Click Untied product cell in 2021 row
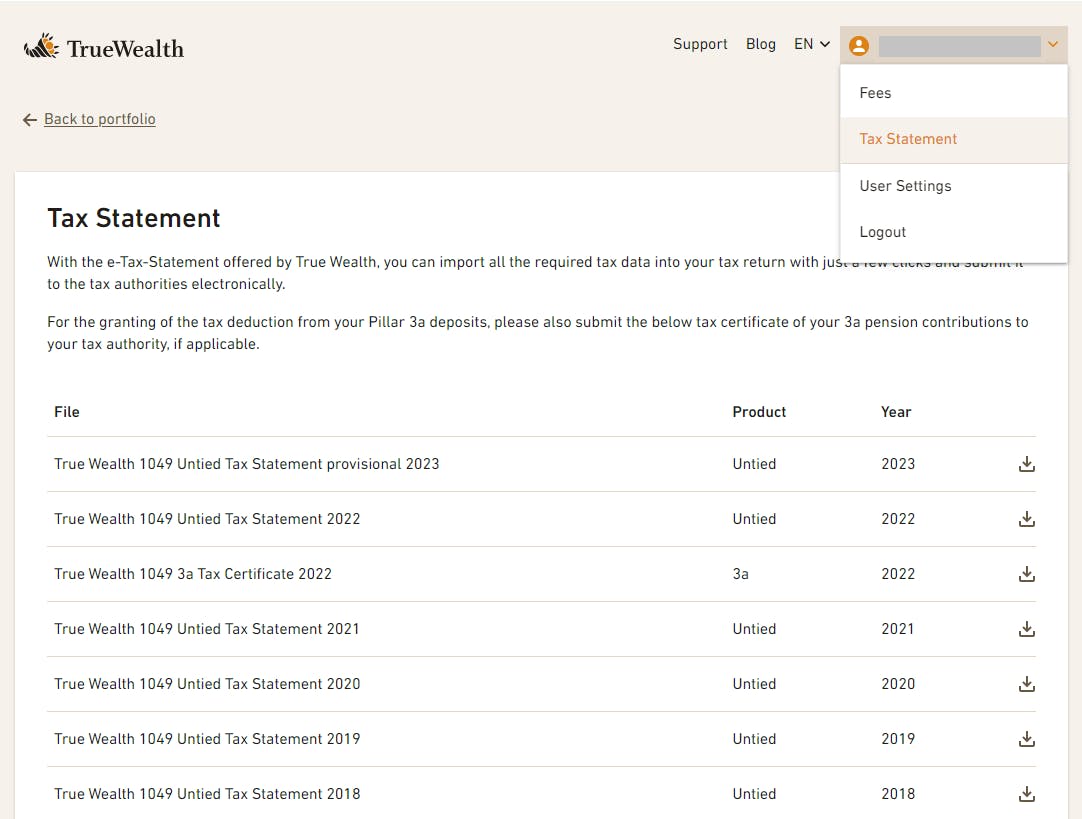Viewport: 1082px width, 819px height. pyautogui.click(x=754, y=629)
